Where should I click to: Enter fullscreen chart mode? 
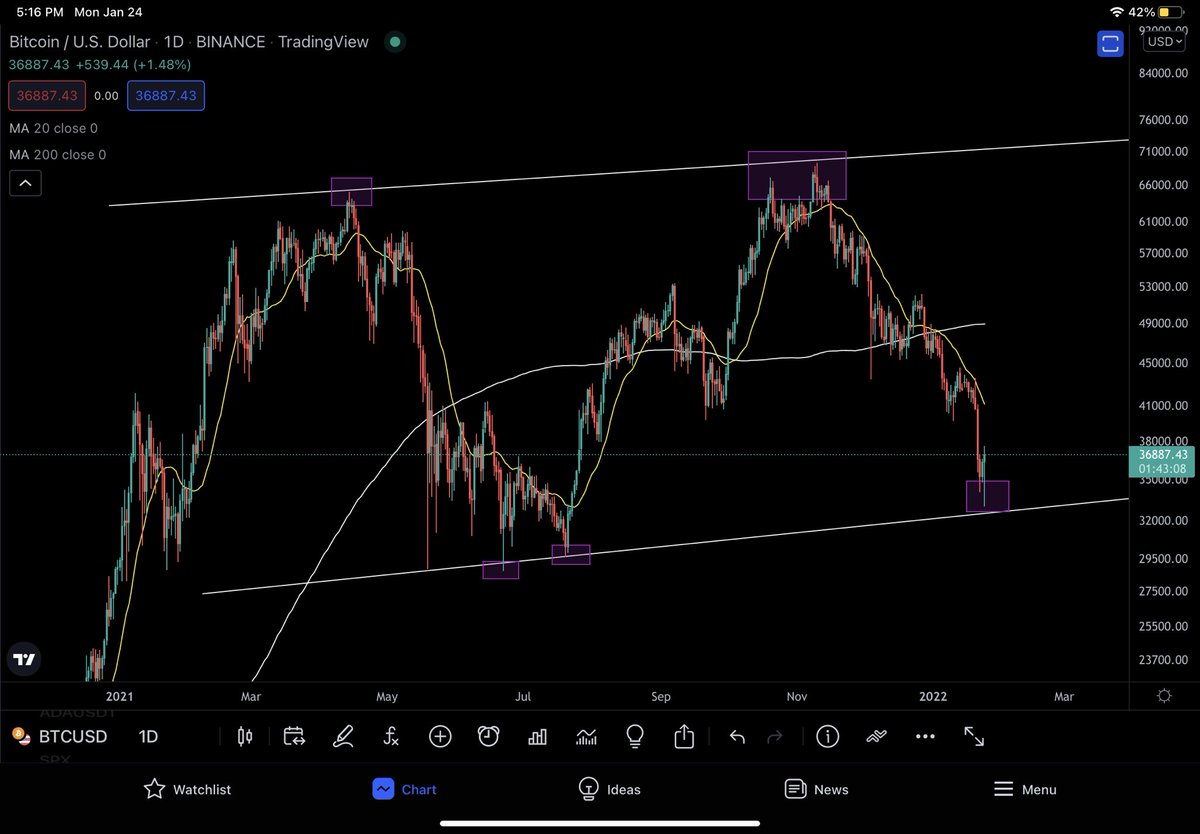[974, 737]
